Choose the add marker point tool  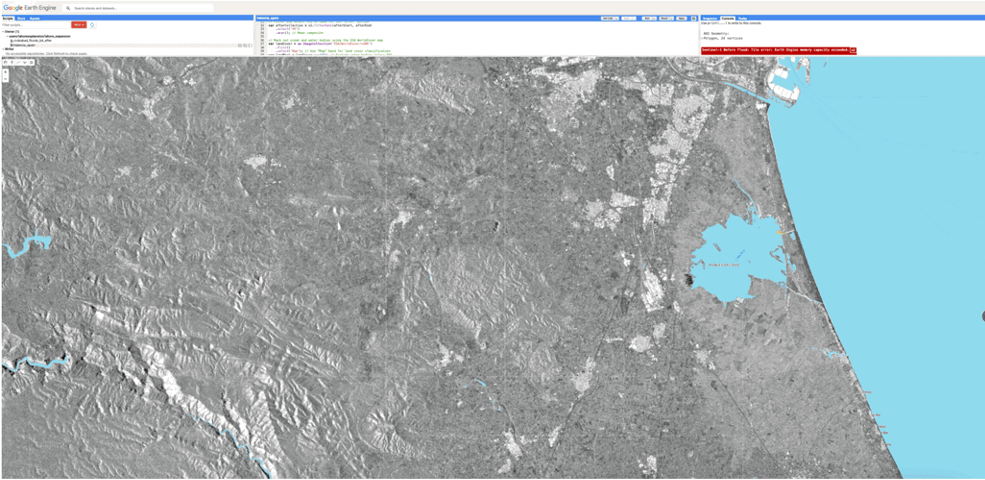(12, 62)
